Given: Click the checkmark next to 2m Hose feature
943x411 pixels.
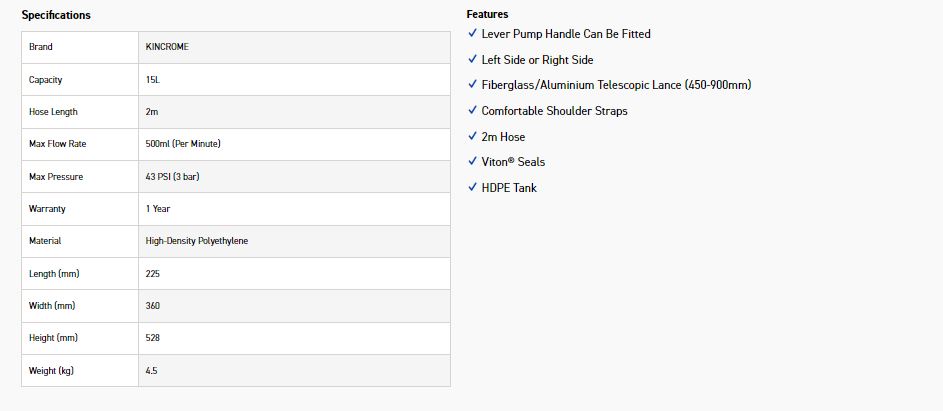Looking at the screenshot, I should pyautogui.click(x=472, y=136).
